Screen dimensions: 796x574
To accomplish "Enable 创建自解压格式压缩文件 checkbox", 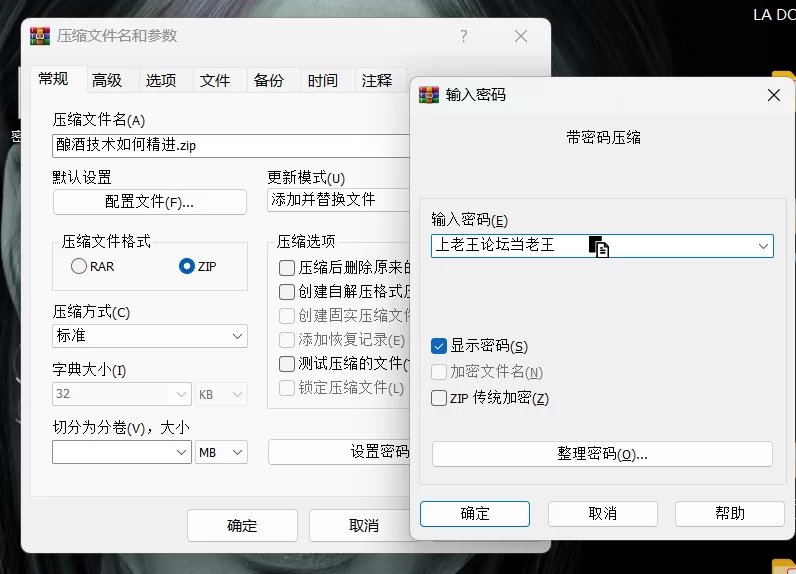I will pyautogui.click(x=287, y=291).
